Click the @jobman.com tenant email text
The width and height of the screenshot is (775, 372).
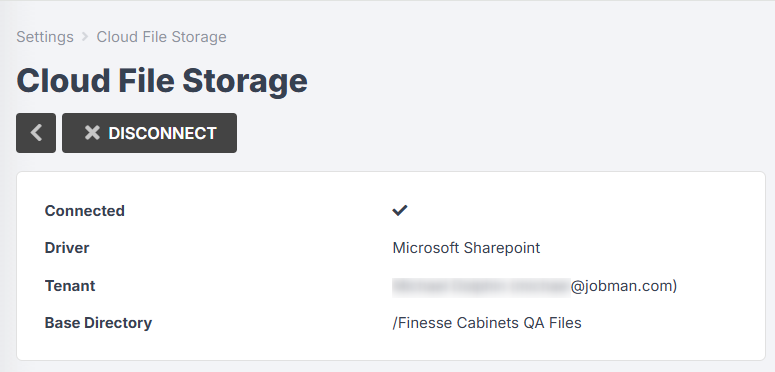624,286
